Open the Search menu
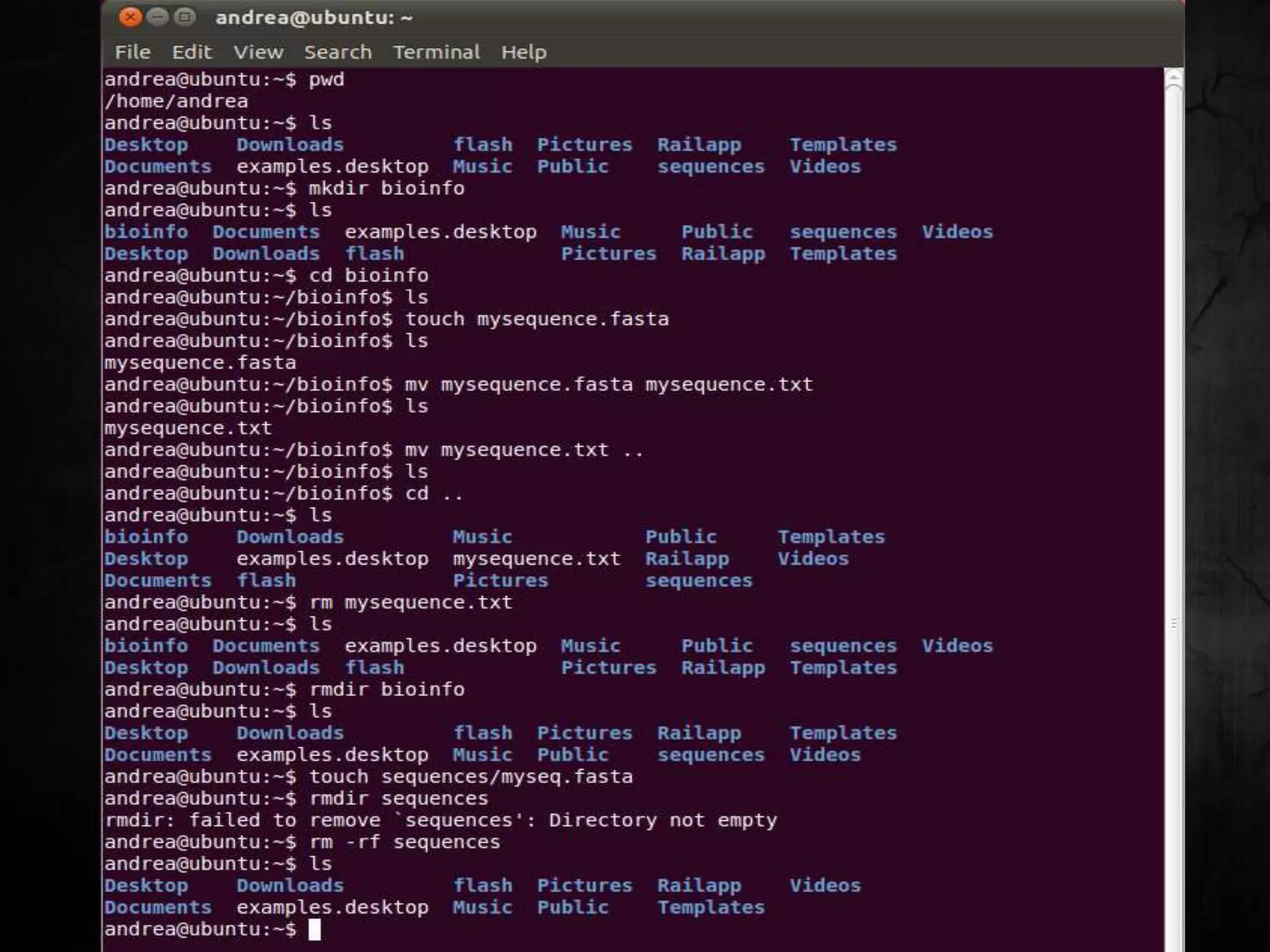The height and width of the screenshot is (952, 1270). click(337, 52)
